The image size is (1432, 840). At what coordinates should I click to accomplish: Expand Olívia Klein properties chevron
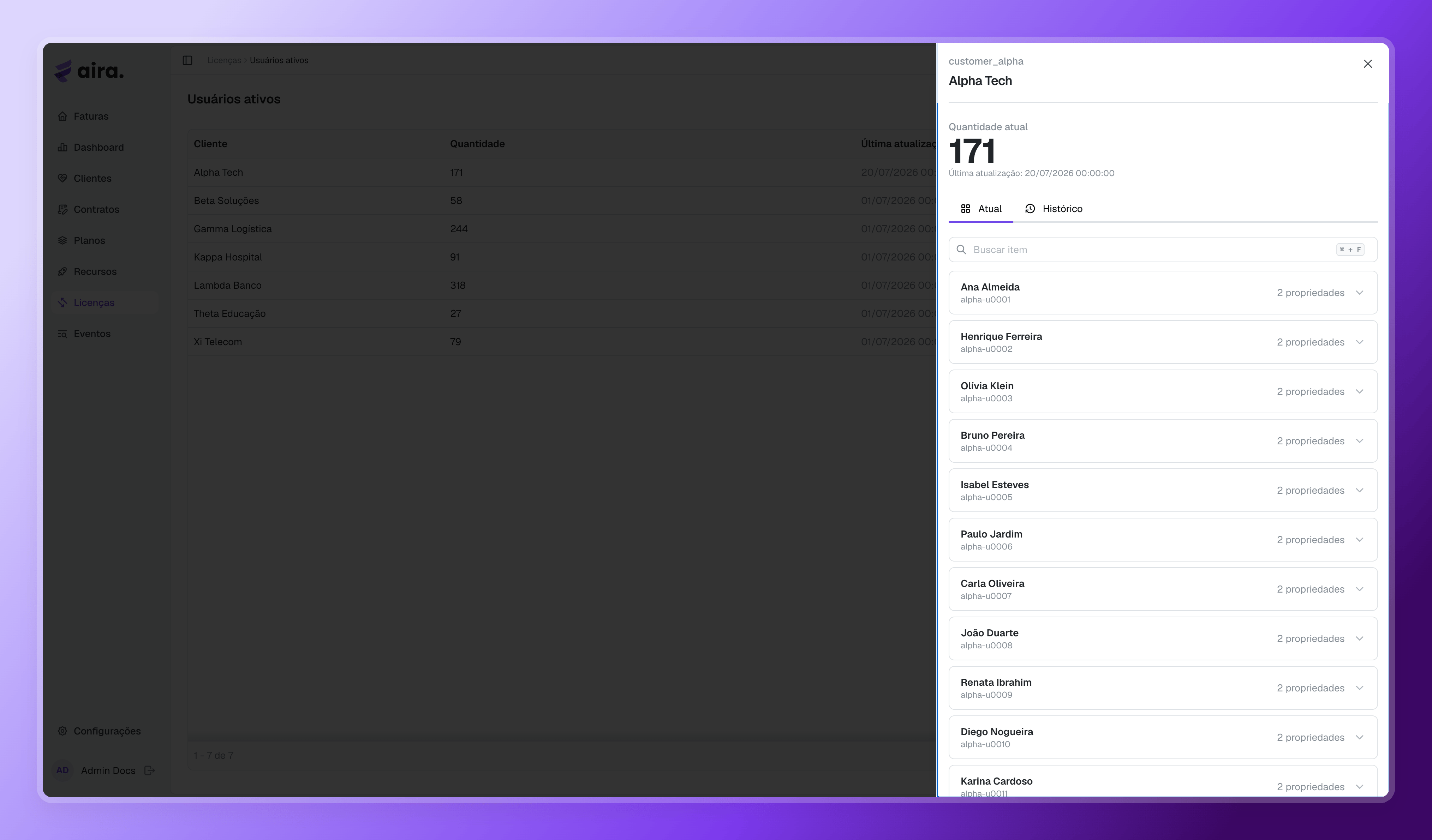coord(1360,392)
